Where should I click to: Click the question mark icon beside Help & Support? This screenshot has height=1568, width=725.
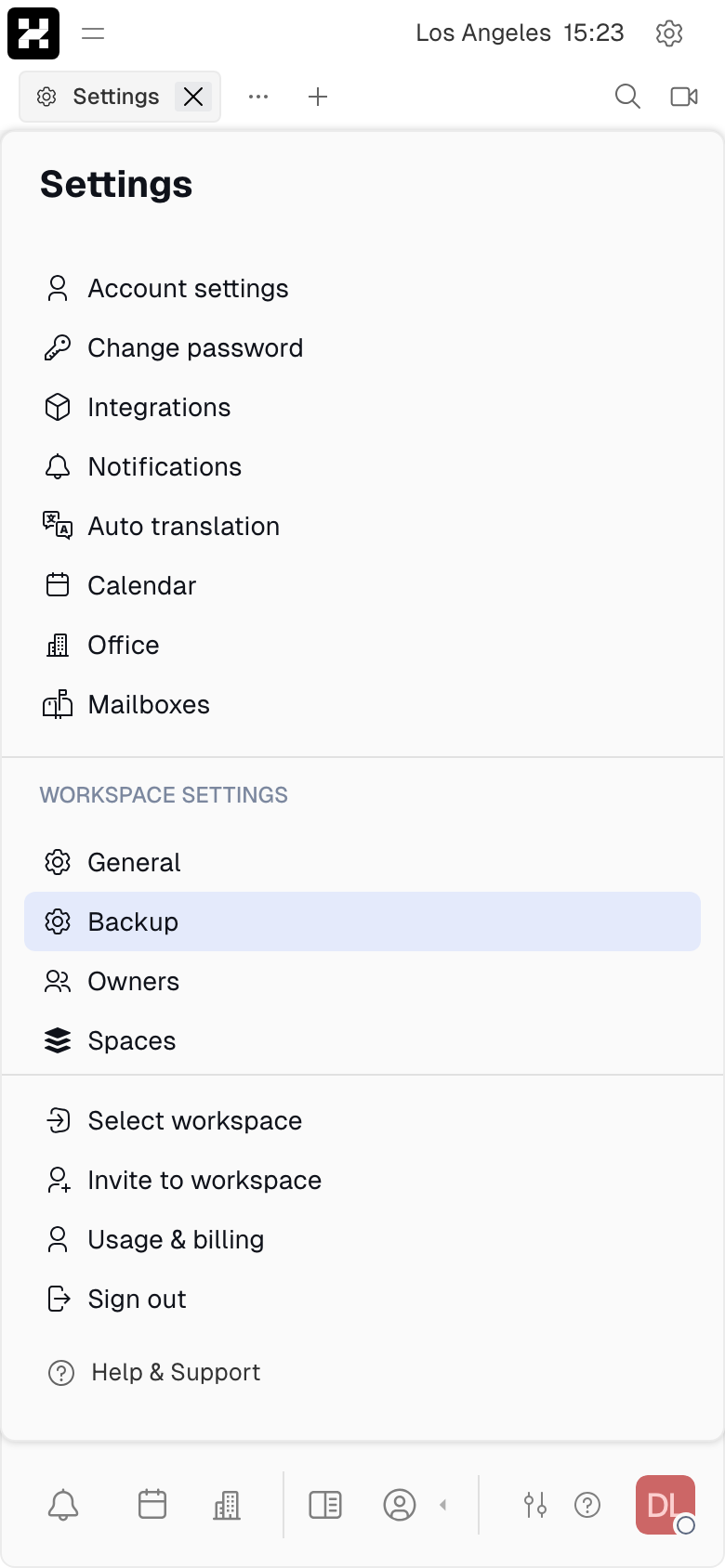pos(61,1372)
